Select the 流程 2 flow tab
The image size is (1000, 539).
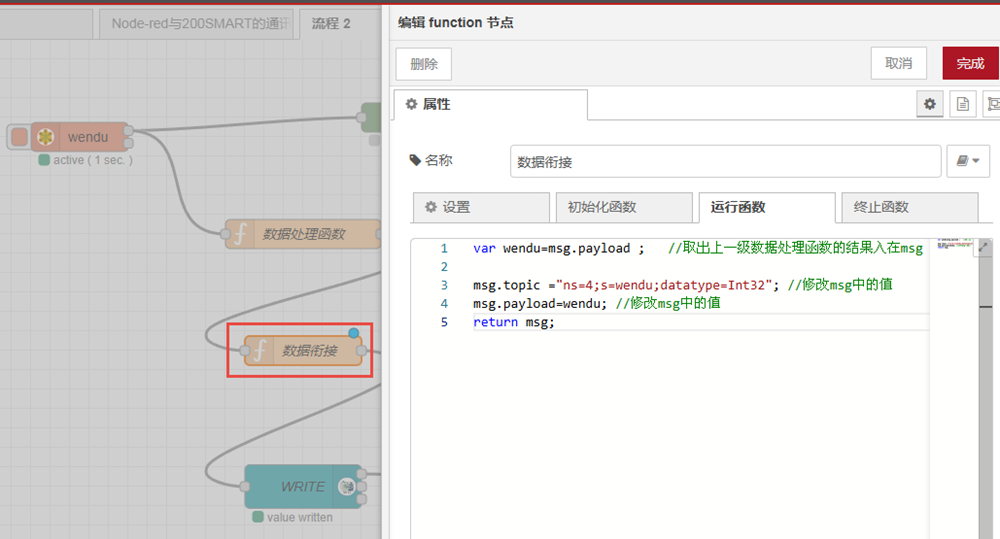331,24
